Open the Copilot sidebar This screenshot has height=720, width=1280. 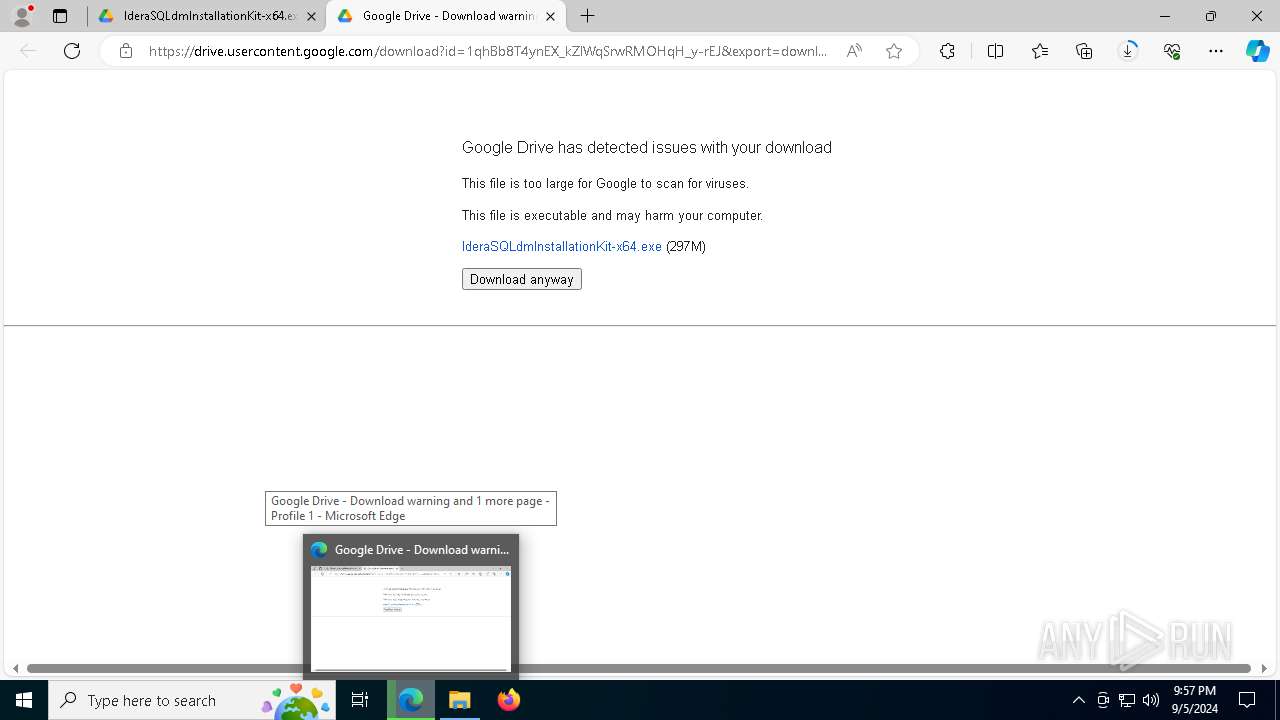[1257, 51]
